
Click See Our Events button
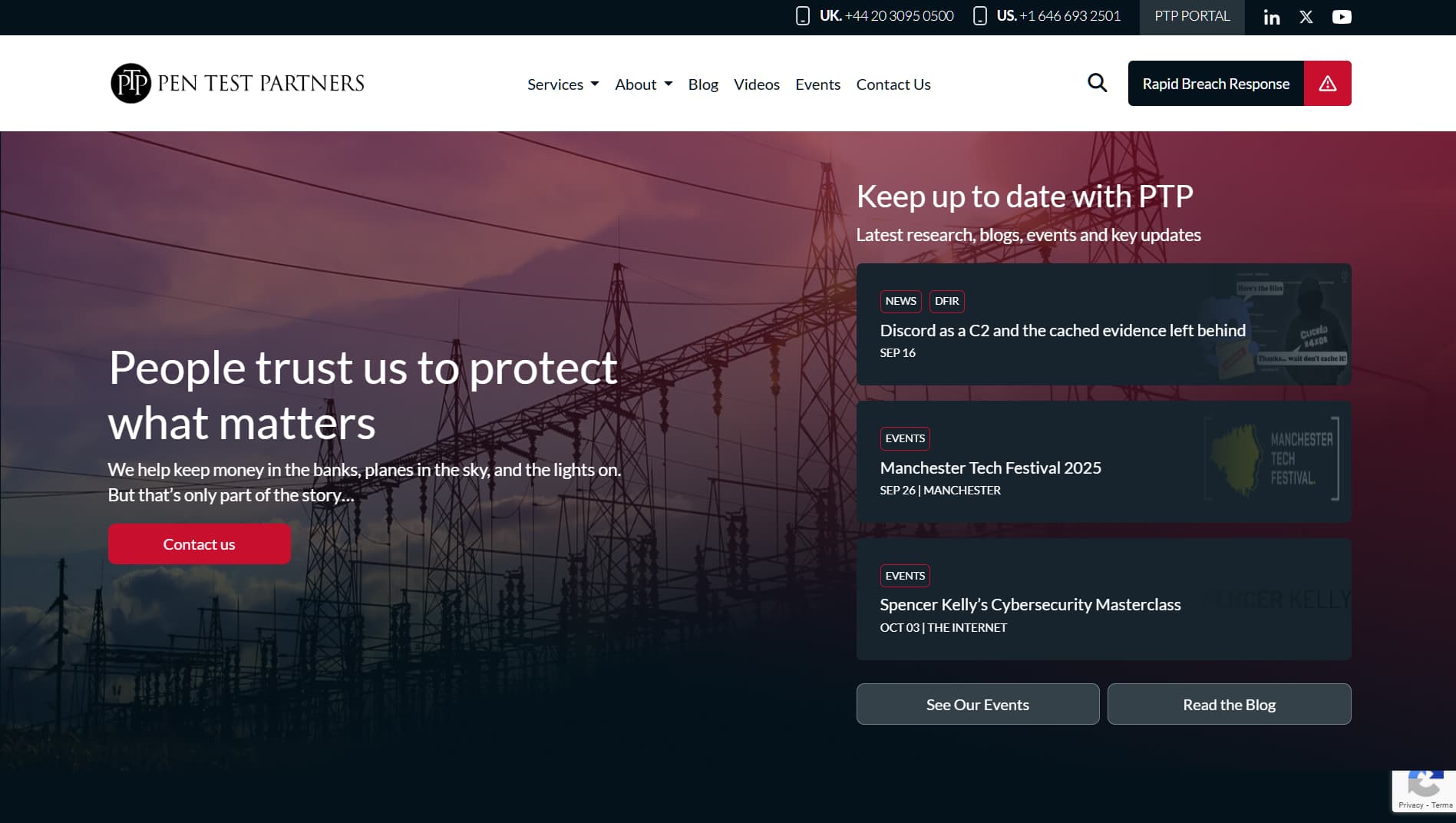coord(977,704)
